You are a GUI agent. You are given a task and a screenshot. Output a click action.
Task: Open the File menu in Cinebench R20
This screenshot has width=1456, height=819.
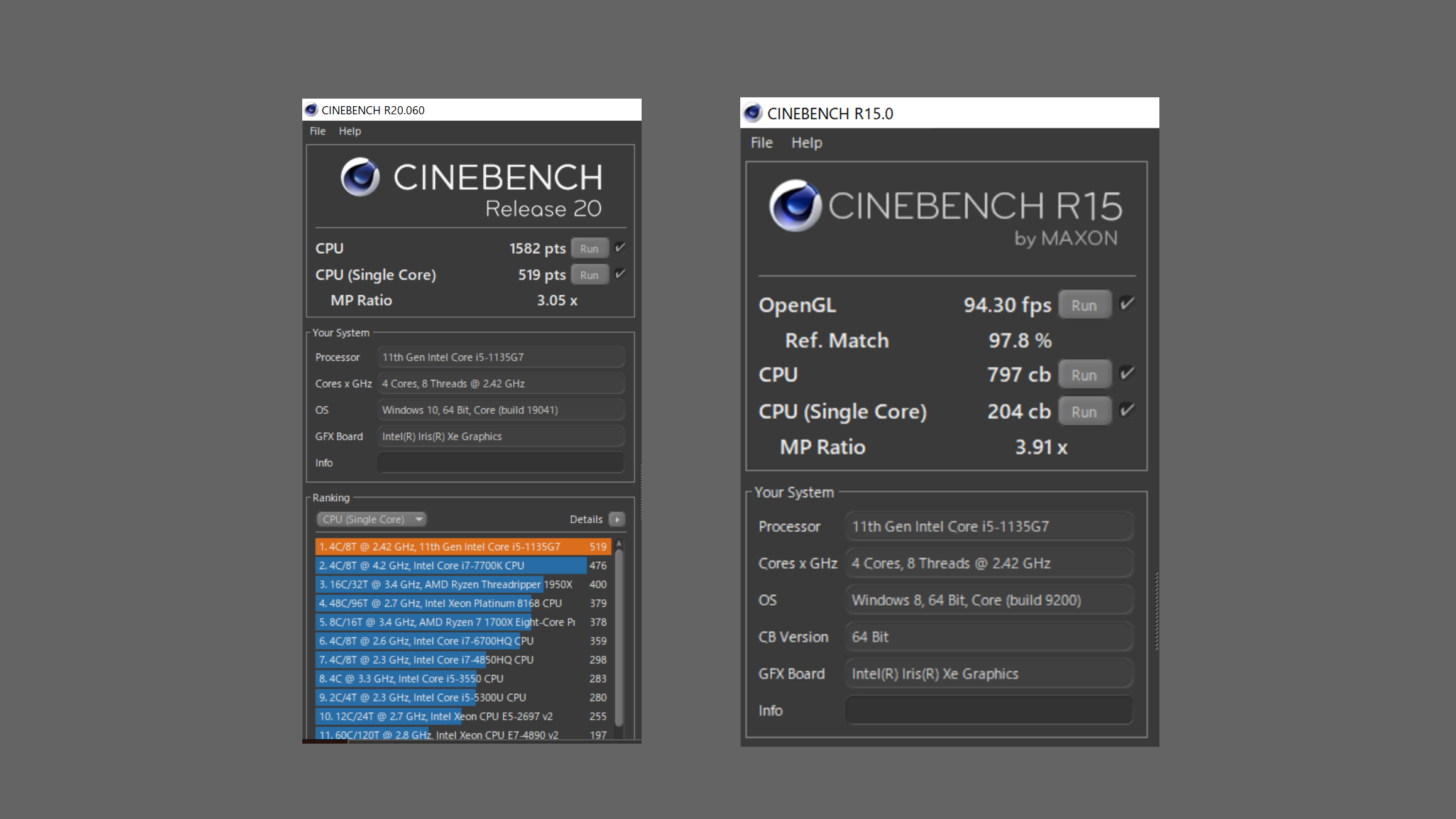coord(317,131)
